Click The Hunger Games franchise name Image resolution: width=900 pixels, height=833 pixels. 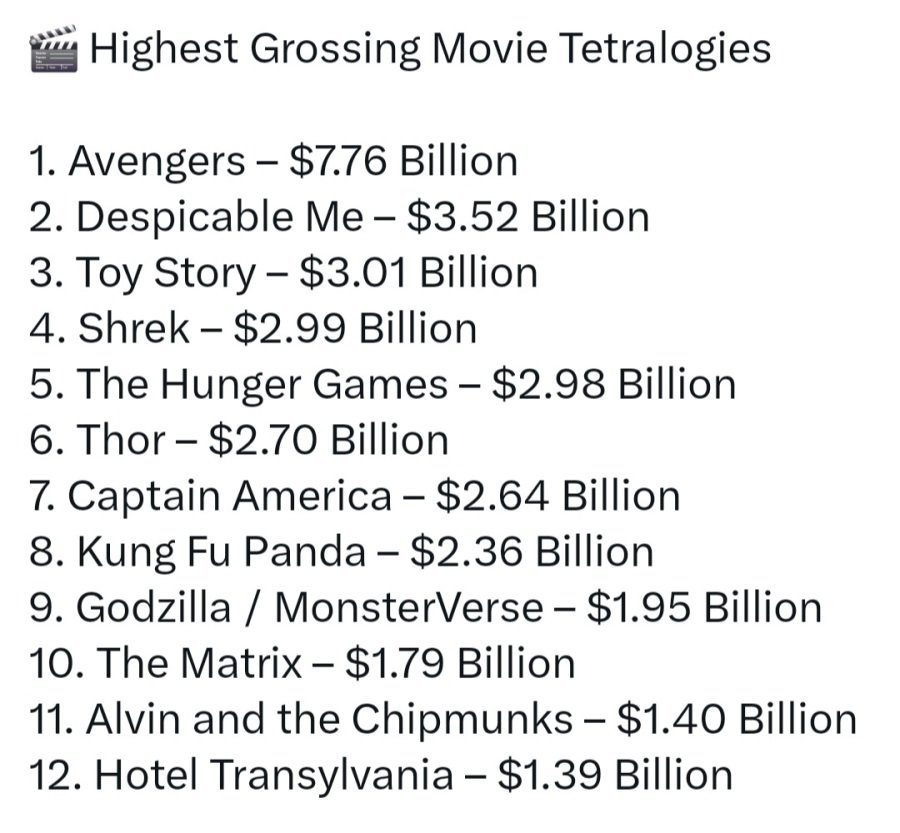262,386
